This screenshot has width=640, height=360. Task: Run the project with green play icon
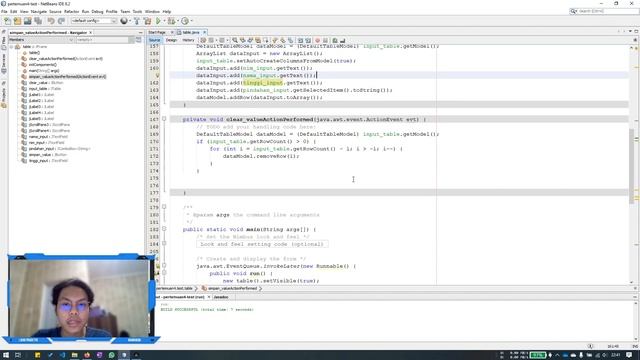click(x=158, y=21)
